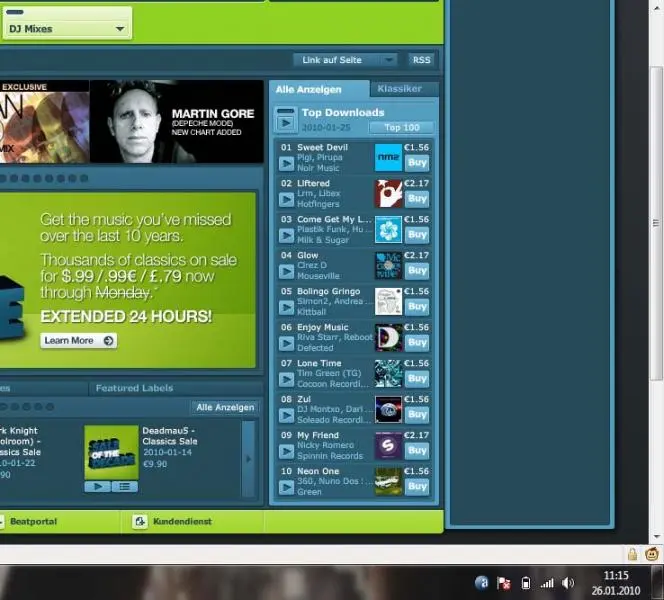The height and width of the screenshot is (600, 664).
Task: Click the volume speaker tray icon
Action: pyautogui.click(x=568, y=583)
